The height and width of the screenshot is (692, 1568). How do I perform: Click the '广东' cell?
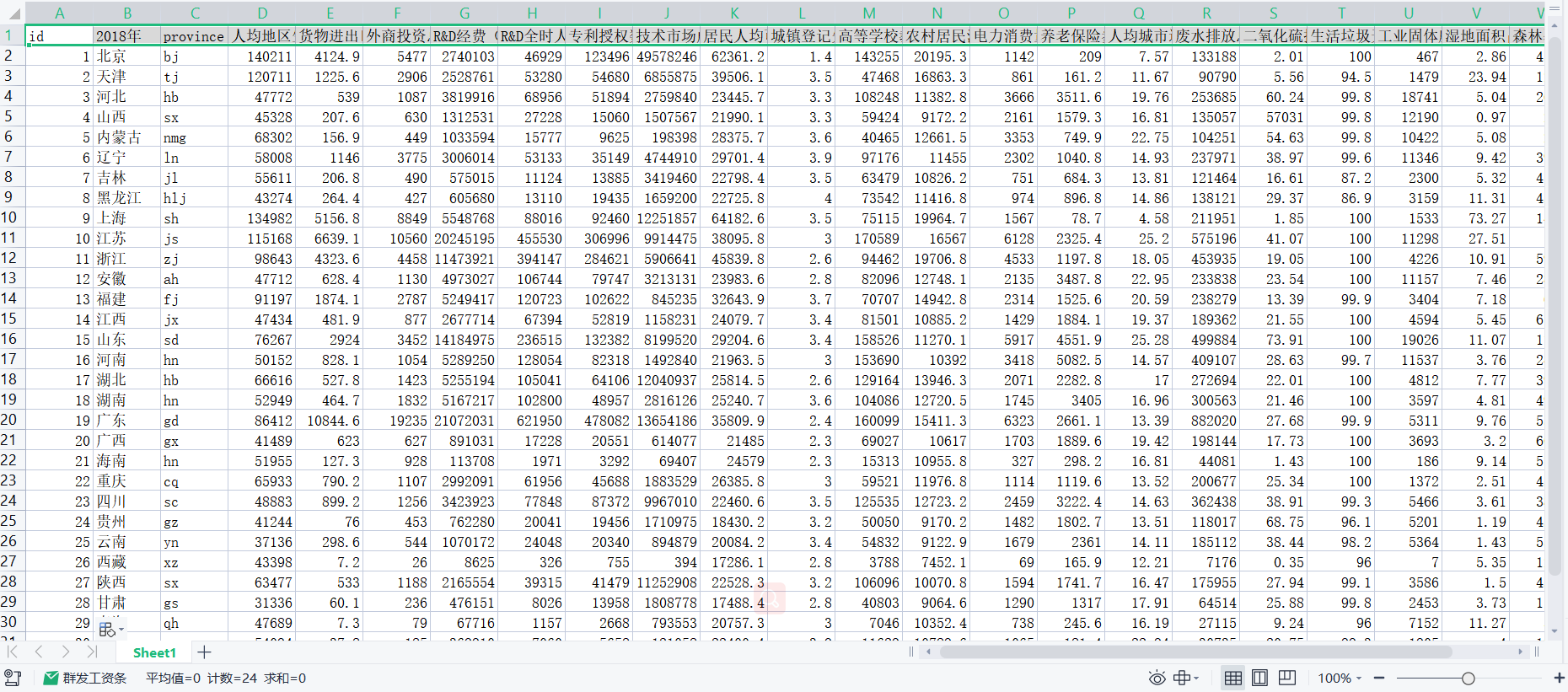[x=127, y=421]
